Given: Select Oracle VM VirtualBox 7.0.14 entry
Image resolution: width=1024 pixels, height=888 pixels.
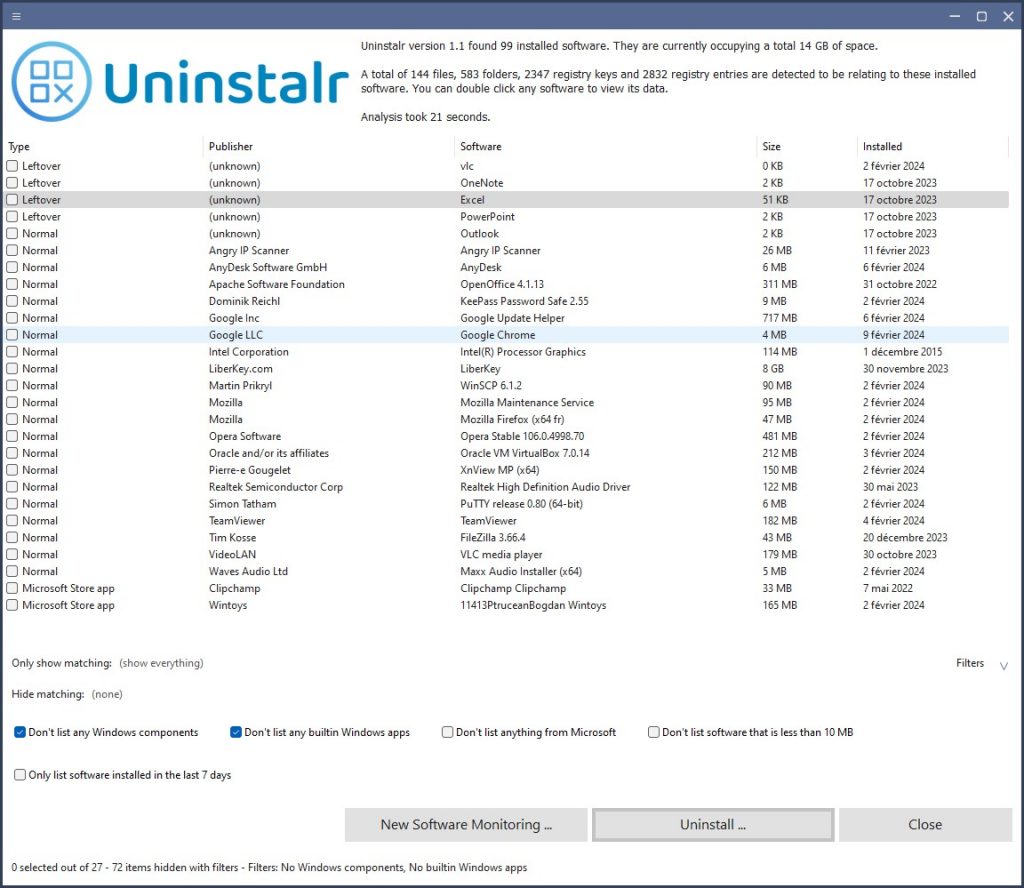Looking at the screenshot, I should tap(507, 453).
